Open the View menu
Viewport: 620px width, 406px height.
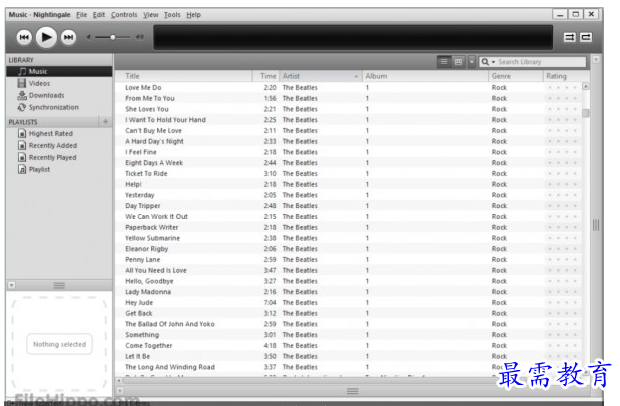pyautogui.click(x=151, y=15)
